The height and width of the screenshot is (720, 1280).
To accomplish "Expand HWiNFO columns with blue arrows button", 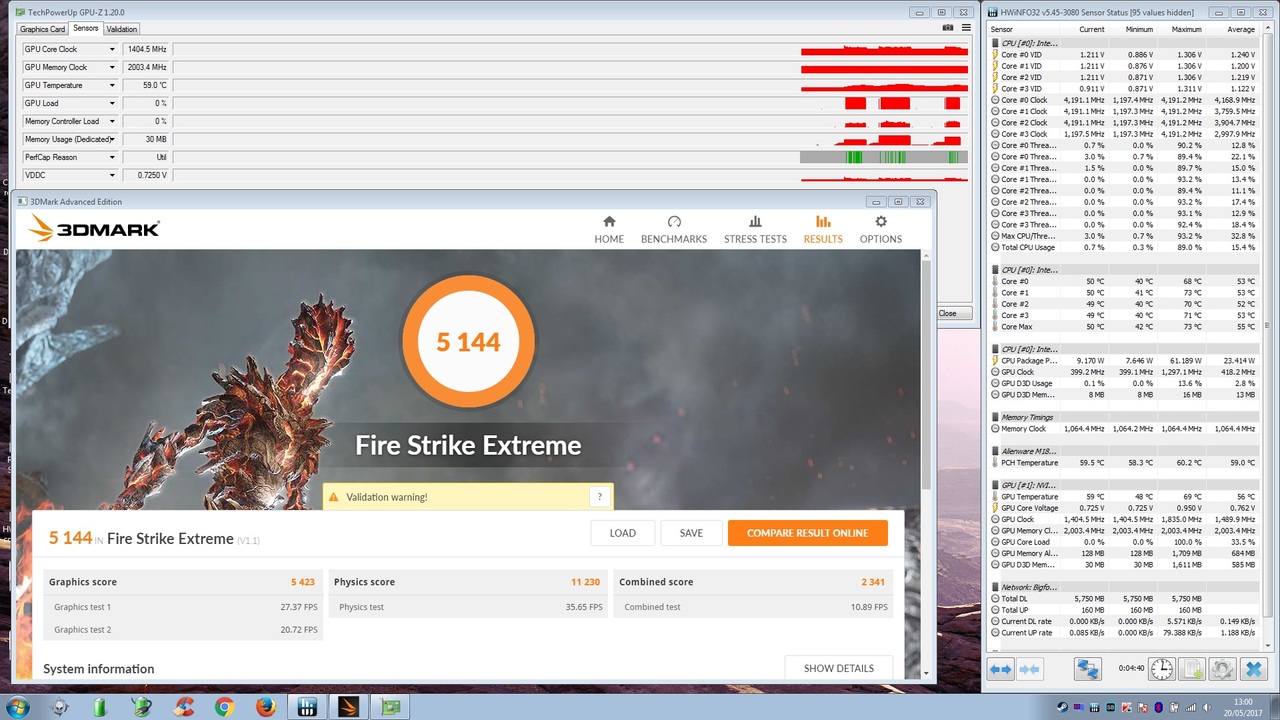I will pos(1000,669).
